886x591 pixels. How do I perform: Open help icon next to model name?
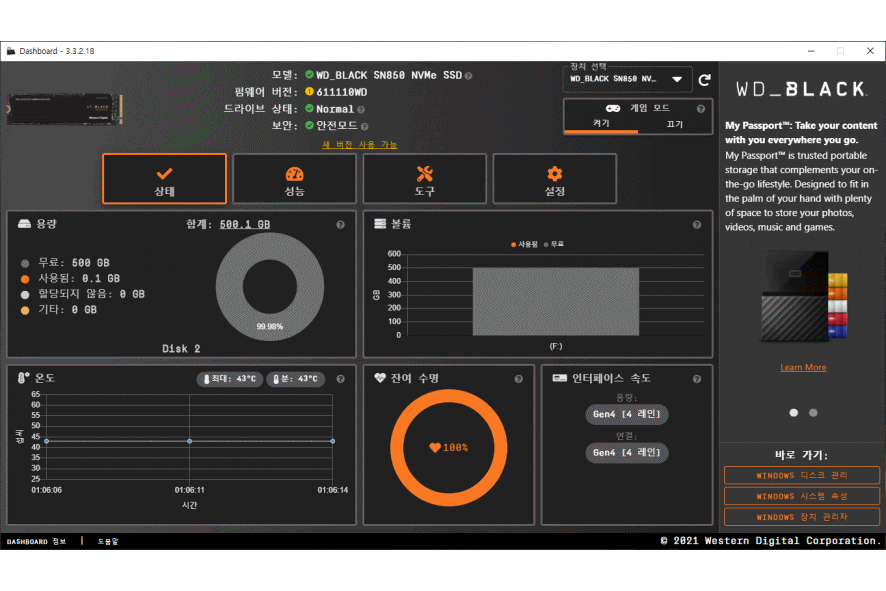[x=468, y=76]
